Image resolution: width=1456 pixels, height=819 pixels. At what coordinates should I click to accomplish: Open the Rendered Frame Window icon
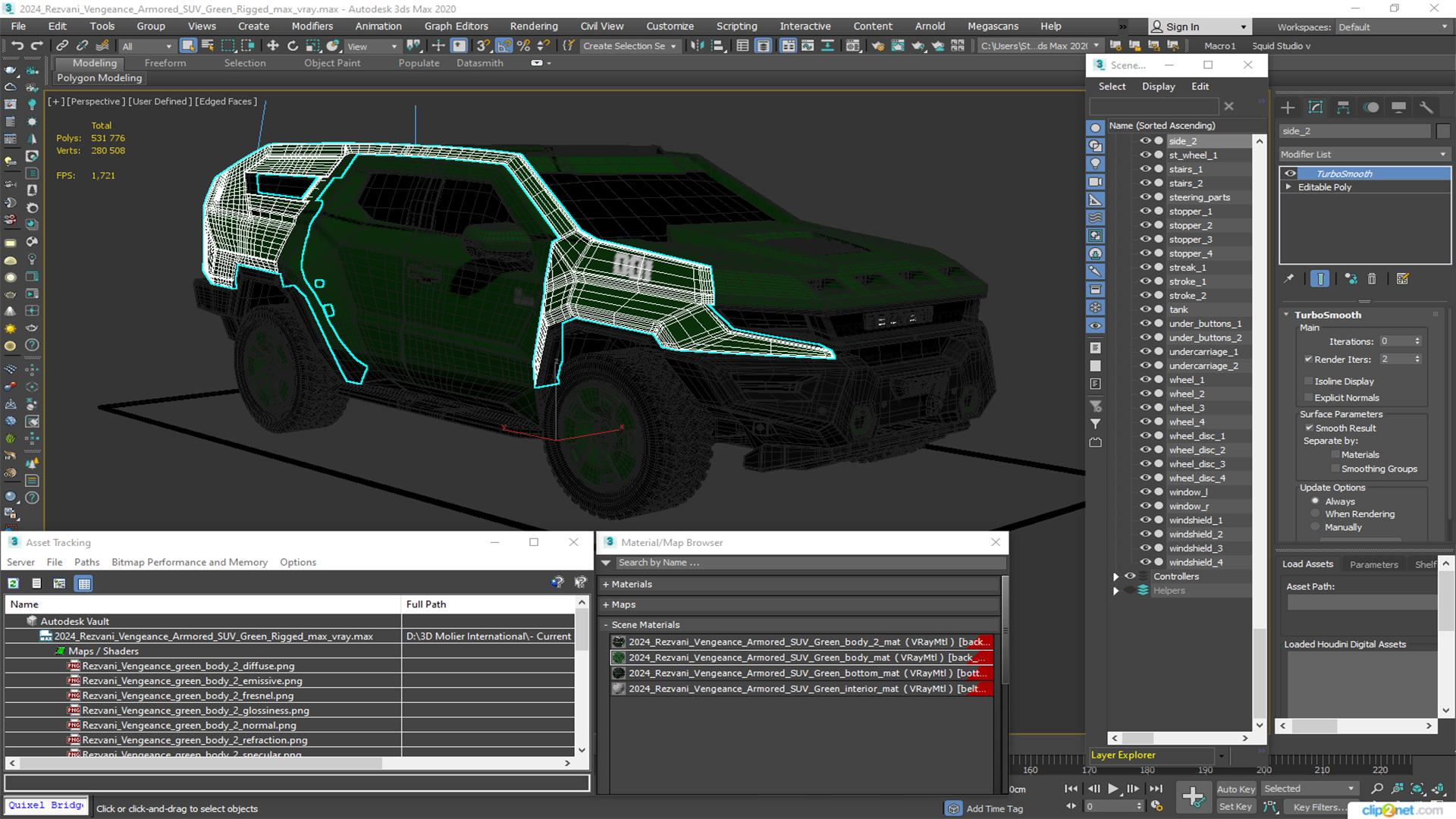898,45
